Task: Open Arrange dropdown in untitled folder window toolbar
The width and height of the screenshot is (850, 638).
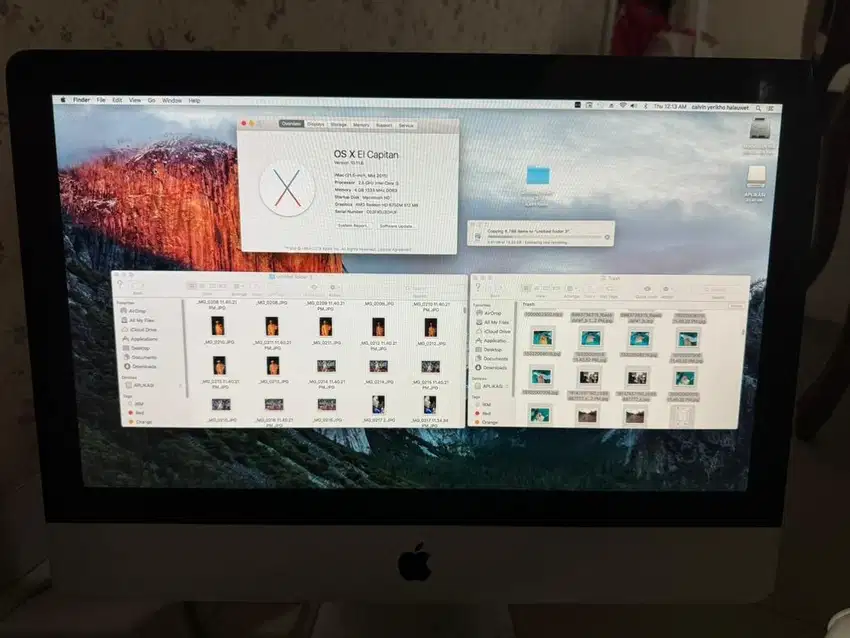Action: [x=239, y=286]
